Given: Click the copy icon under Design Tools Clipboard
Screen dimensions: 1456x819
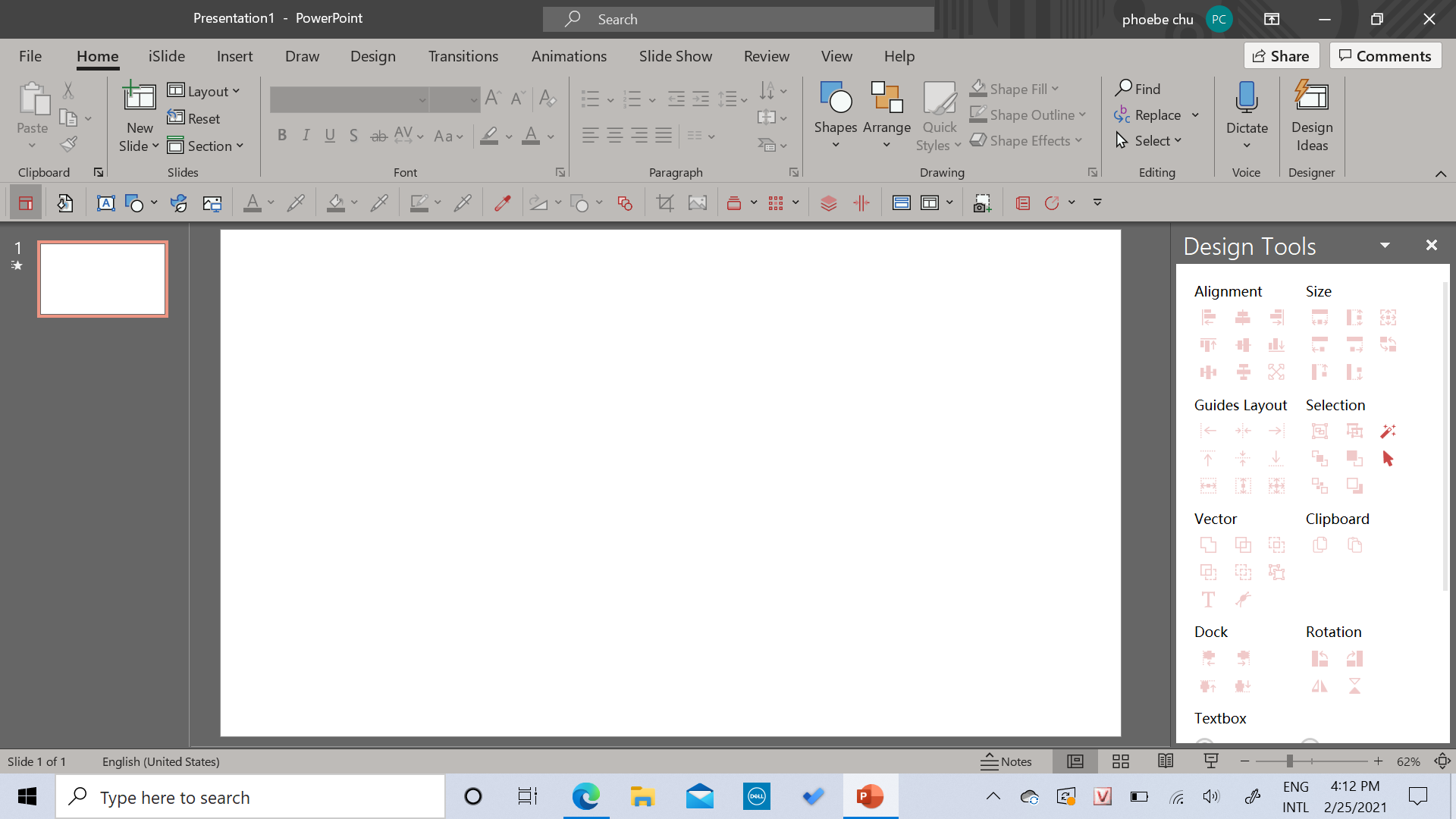Looking at the screenshot, I should pos(1320,544).
